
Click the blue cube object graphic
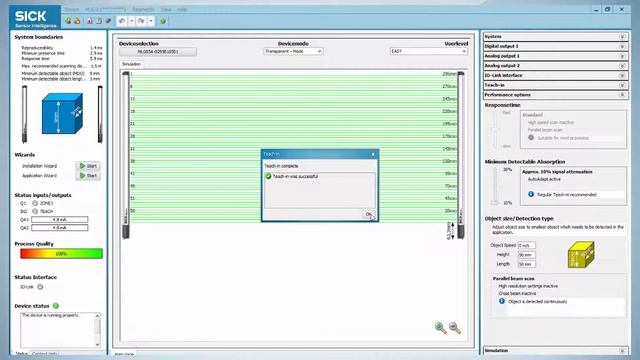pos(62,114)
